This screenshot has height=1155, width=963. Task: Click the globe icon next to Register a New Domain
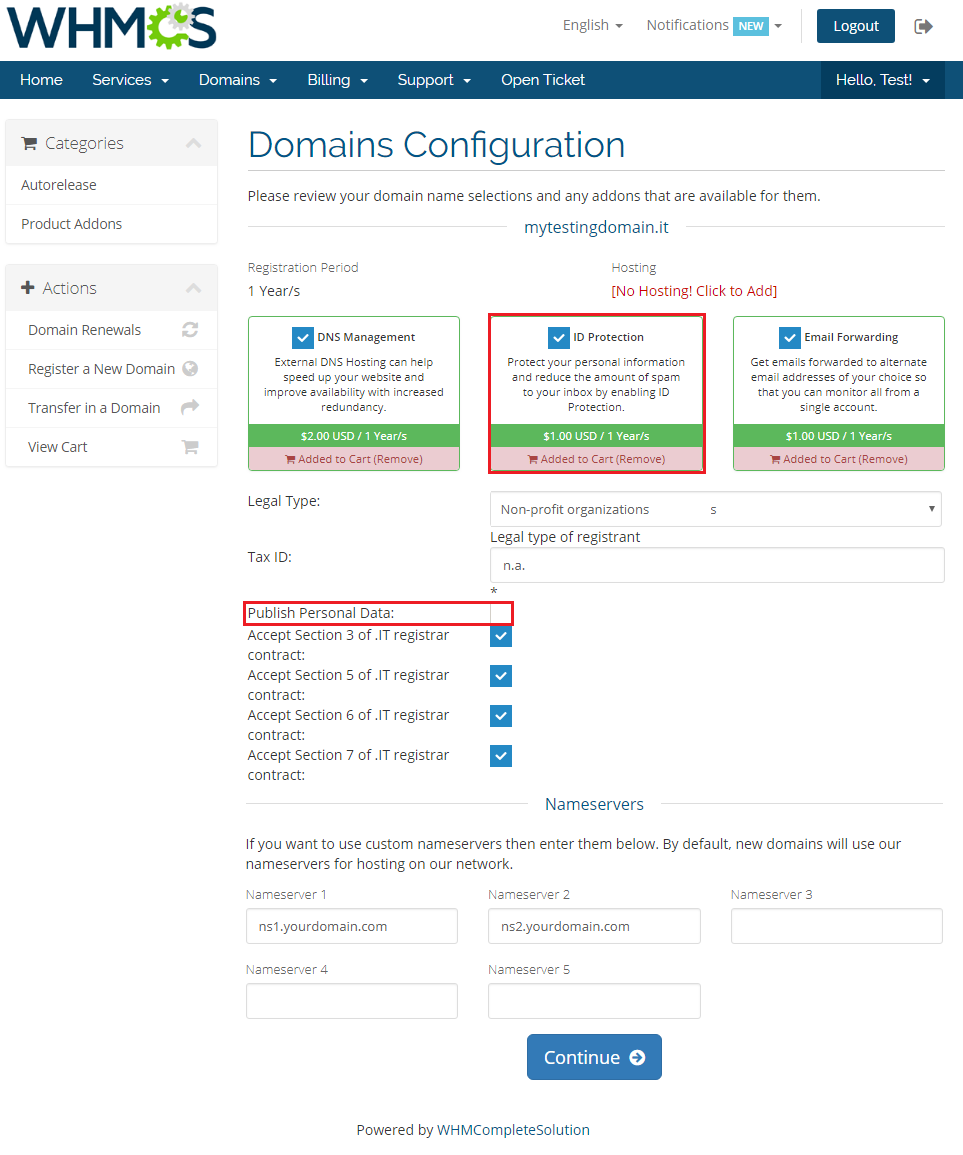pyautogui.click(x=190, y=369)
